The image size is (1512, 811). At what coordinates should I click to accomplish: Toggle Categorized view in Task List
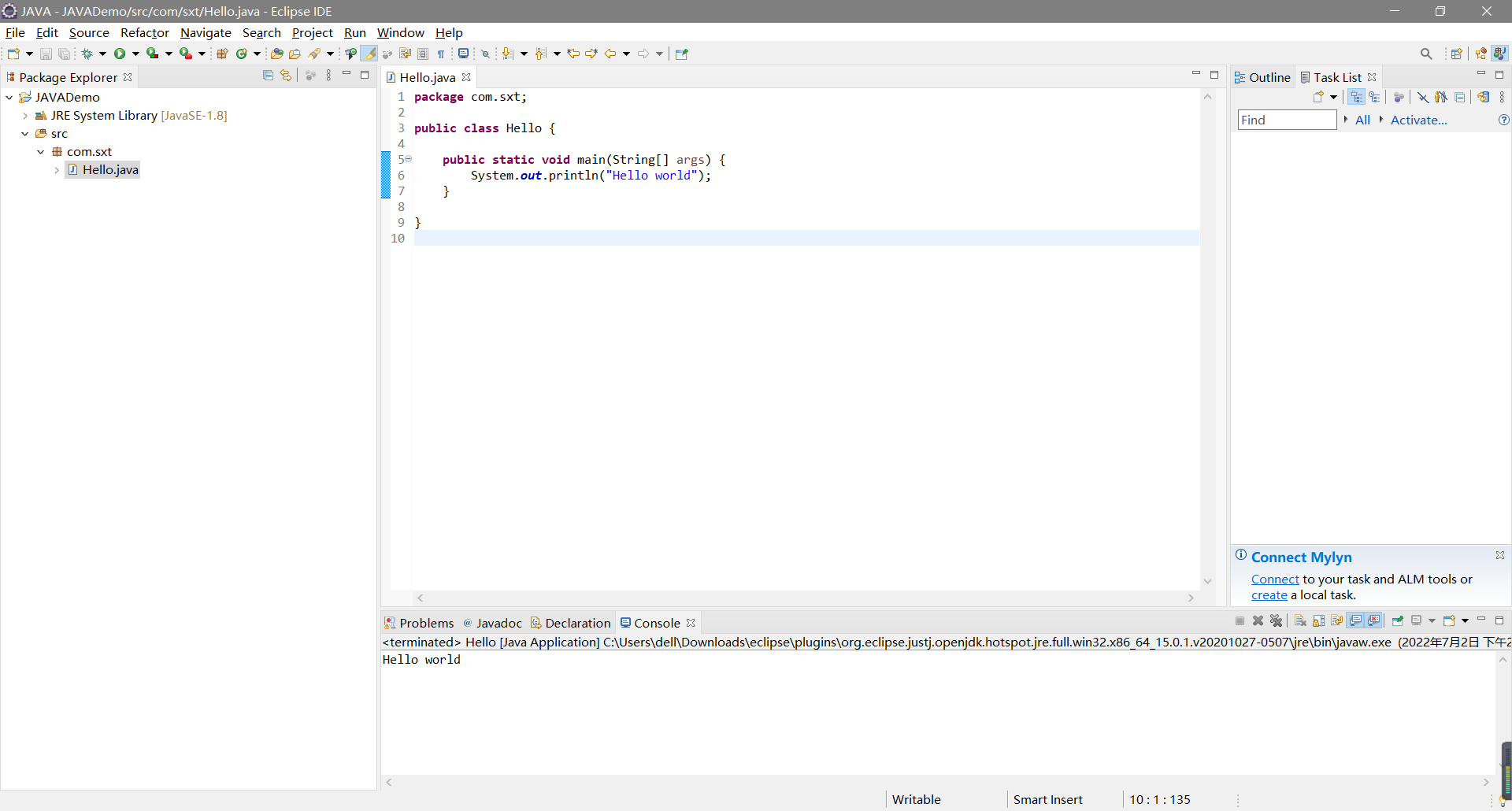pyautogui.click(x=1357, y=97)
